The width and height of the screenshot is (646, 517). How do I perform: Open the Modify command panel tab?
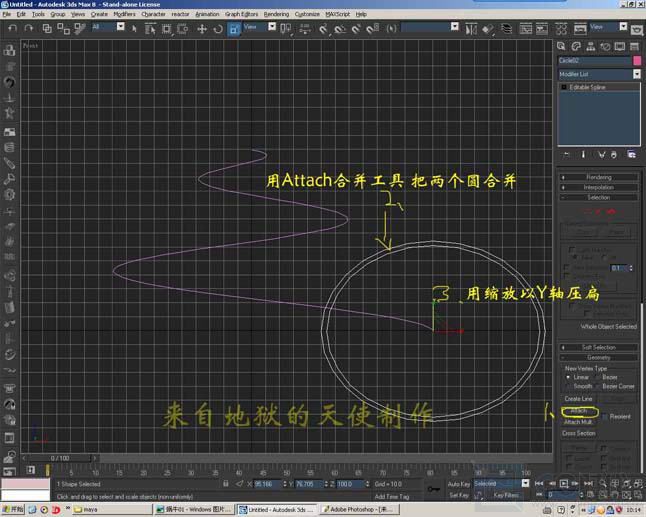click(x=576, y=46)
